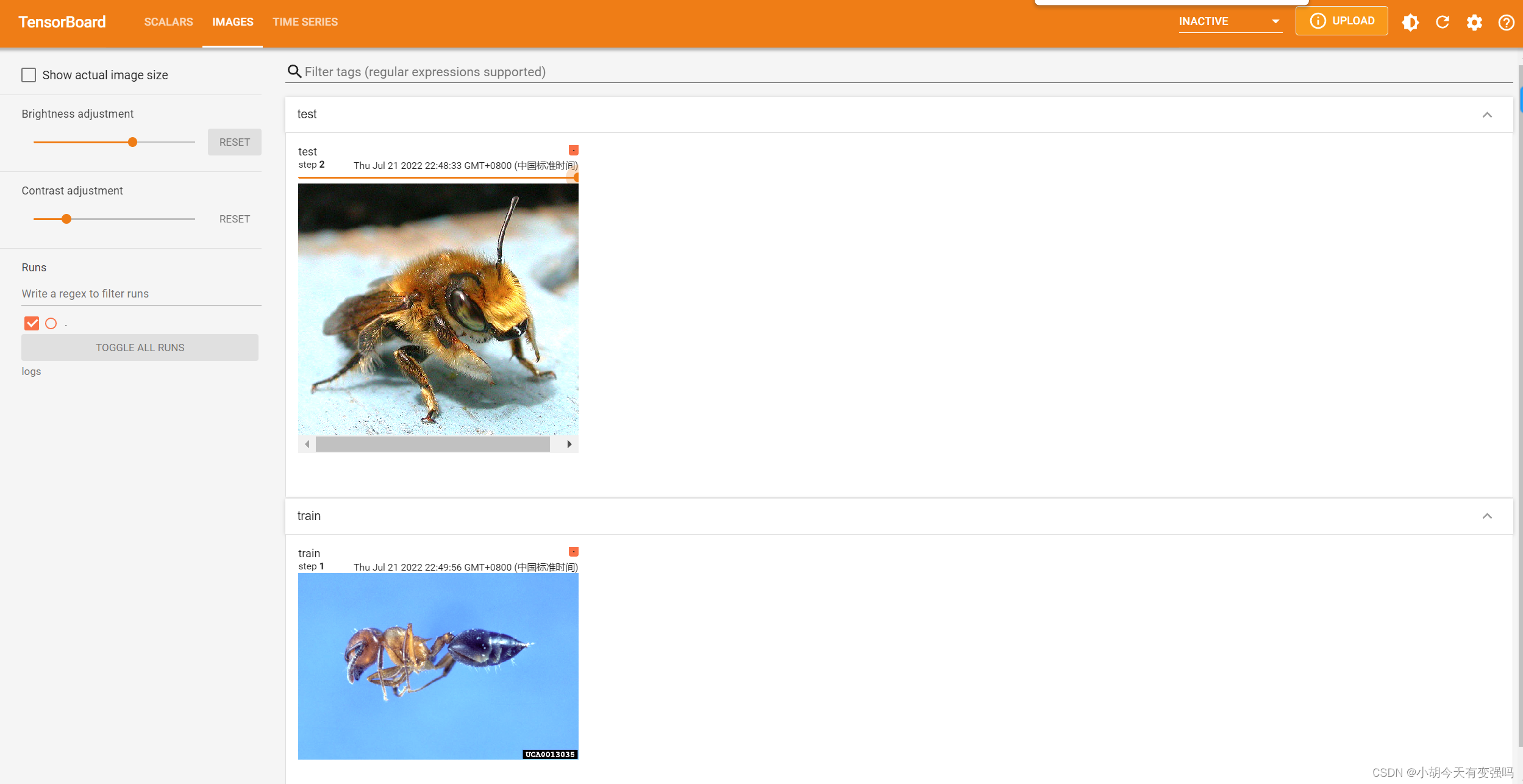Collapse the train section chevron
1523x784 pixels.
(1487, 516)
